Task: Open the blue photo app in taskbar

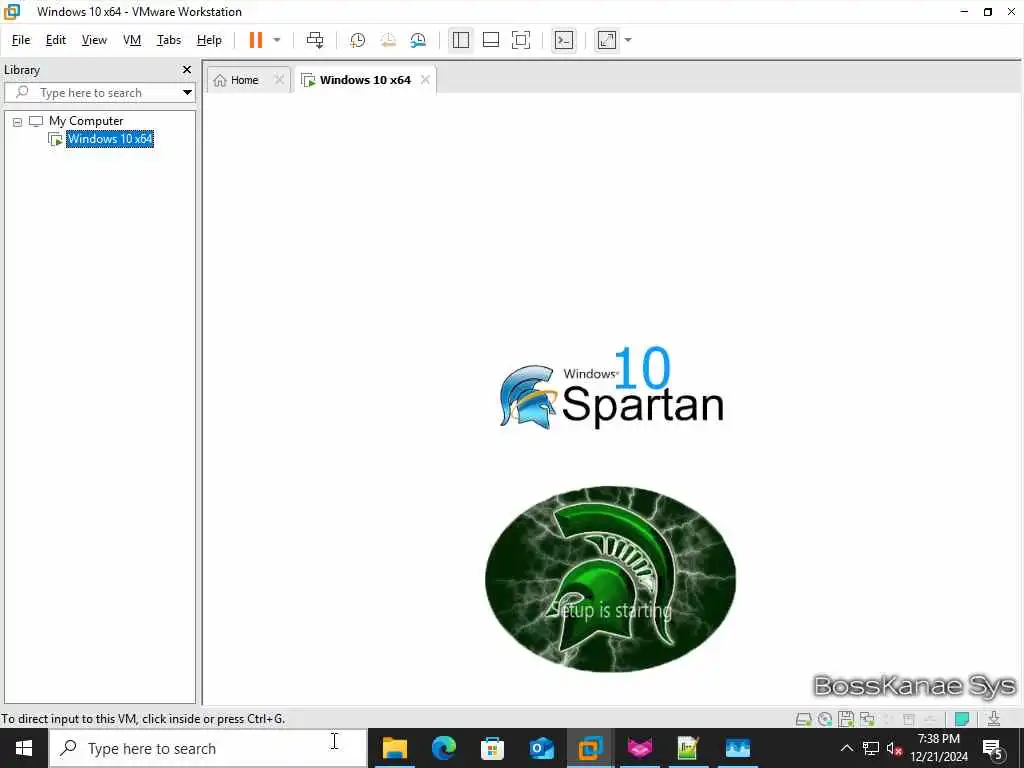Action: 737,748
